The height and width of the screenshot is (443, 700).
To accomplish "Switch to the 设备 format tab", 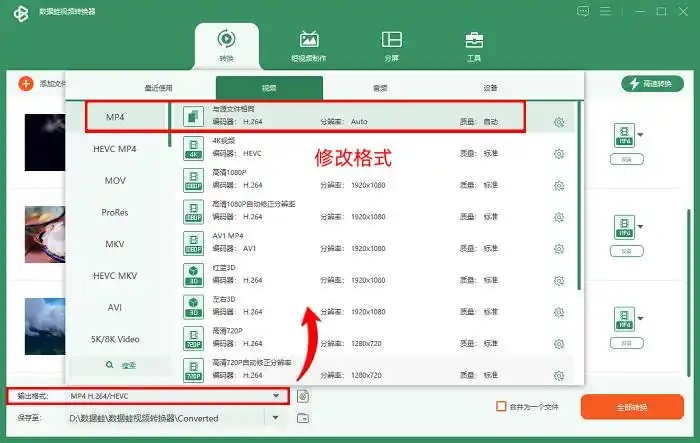I will (x=490, y=88).
